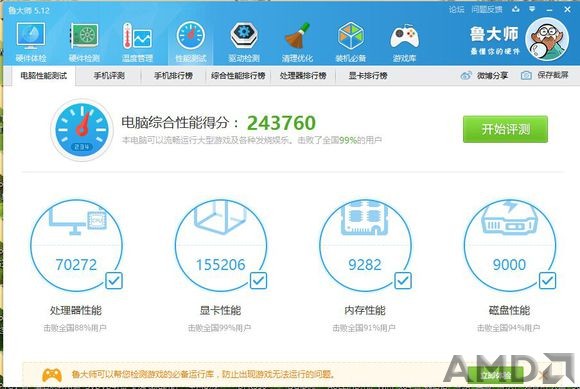Toggle the 磁盘性能 checkbox
580x389 pixels.
point(547,281)
